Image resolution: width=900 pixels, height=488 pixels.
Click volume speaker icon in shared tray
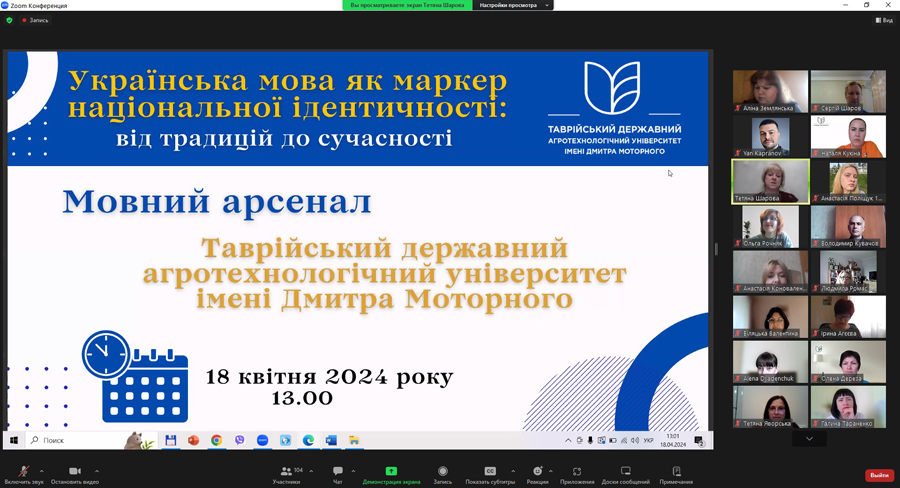click(x=635, y=440)
